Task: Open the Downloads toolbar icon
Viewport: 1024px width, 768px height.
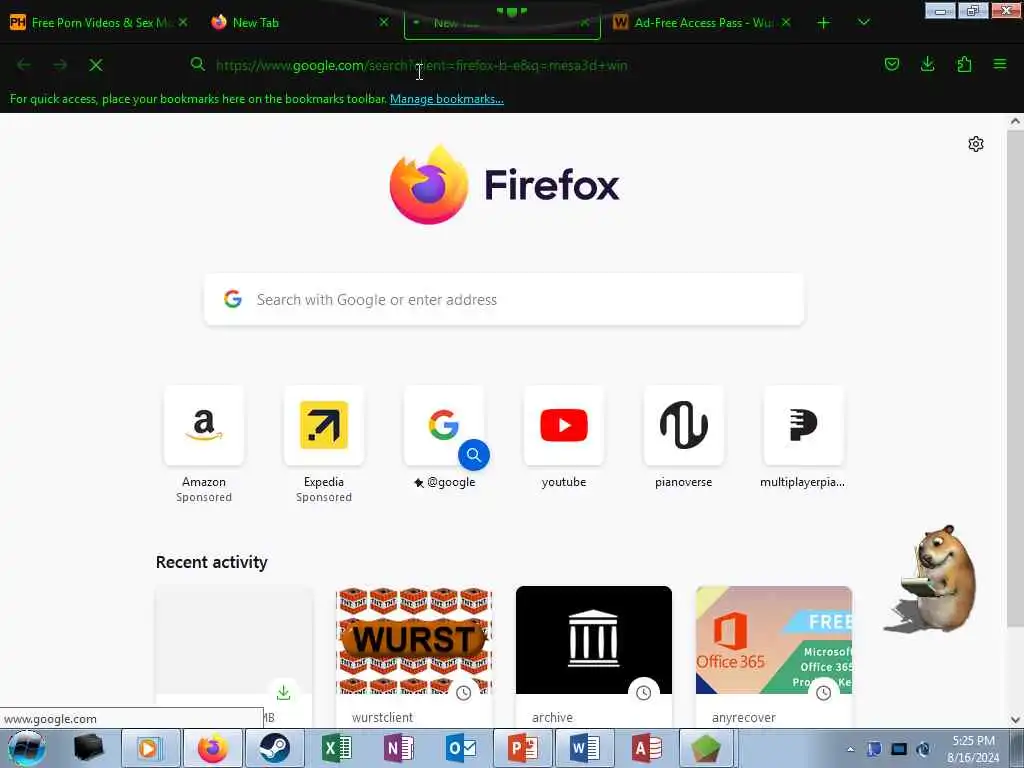Action: click(927, 64)
